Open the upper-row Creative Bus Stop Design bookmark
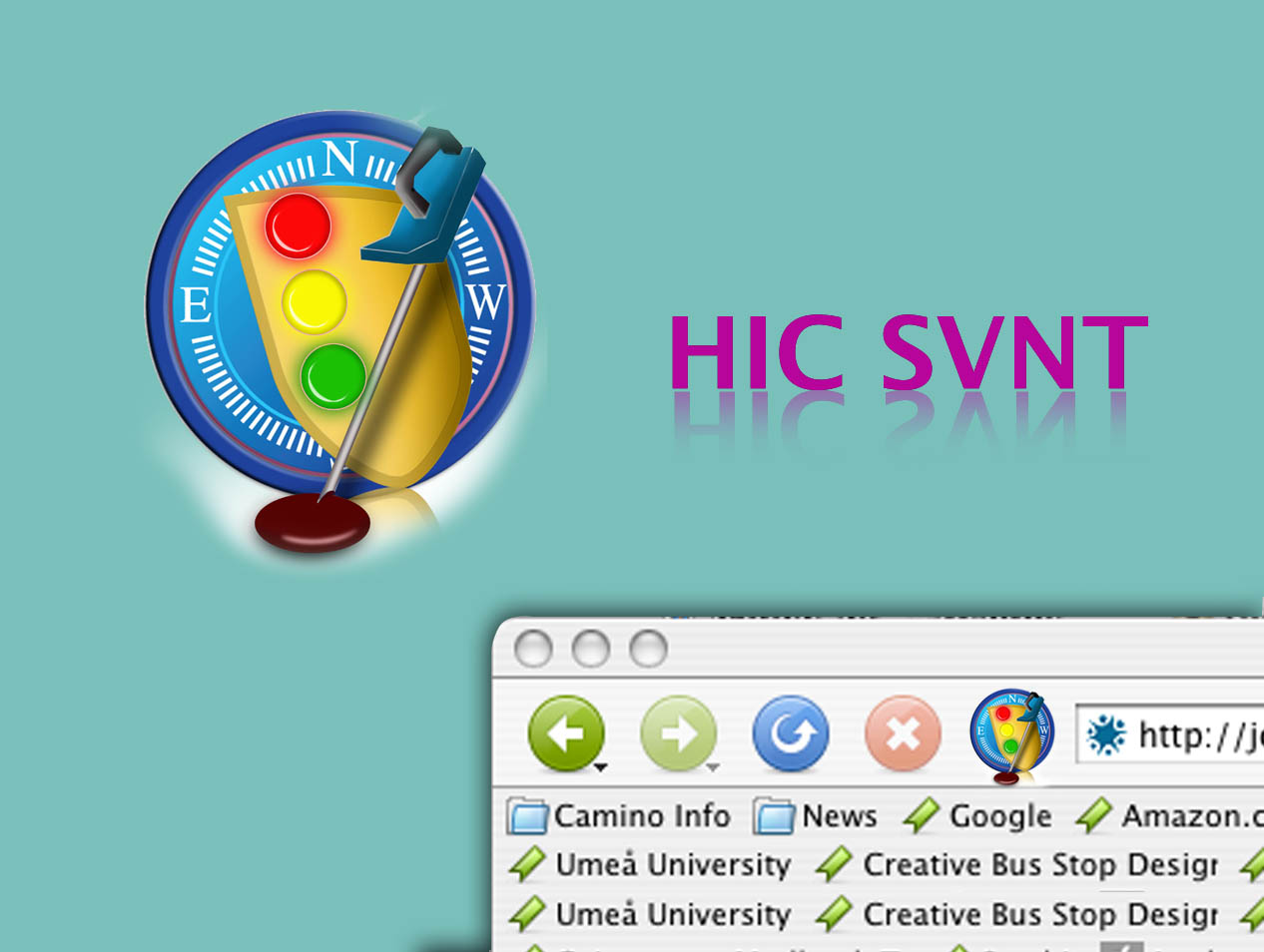Image resolution: width=1264 pixels, height=952 pixels. (1016, 864)
